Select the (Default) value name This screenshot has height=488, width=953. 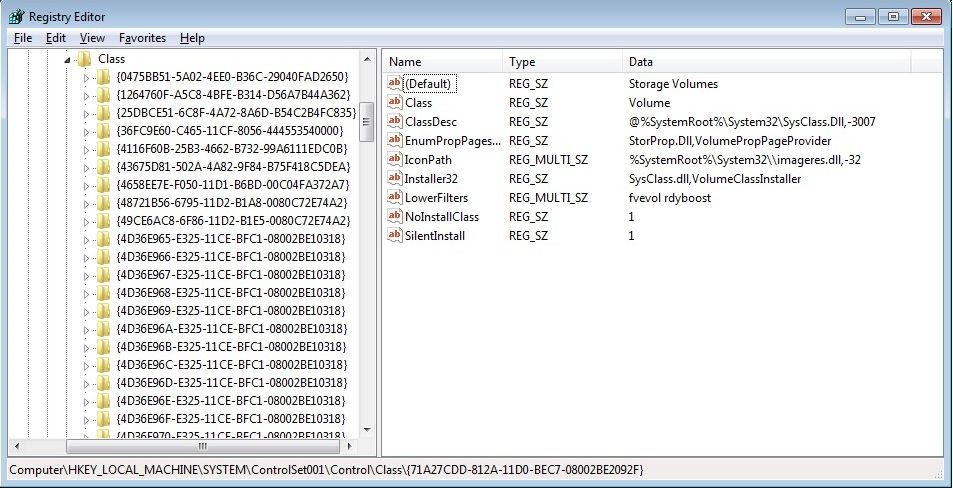click(x=428, y=83)
